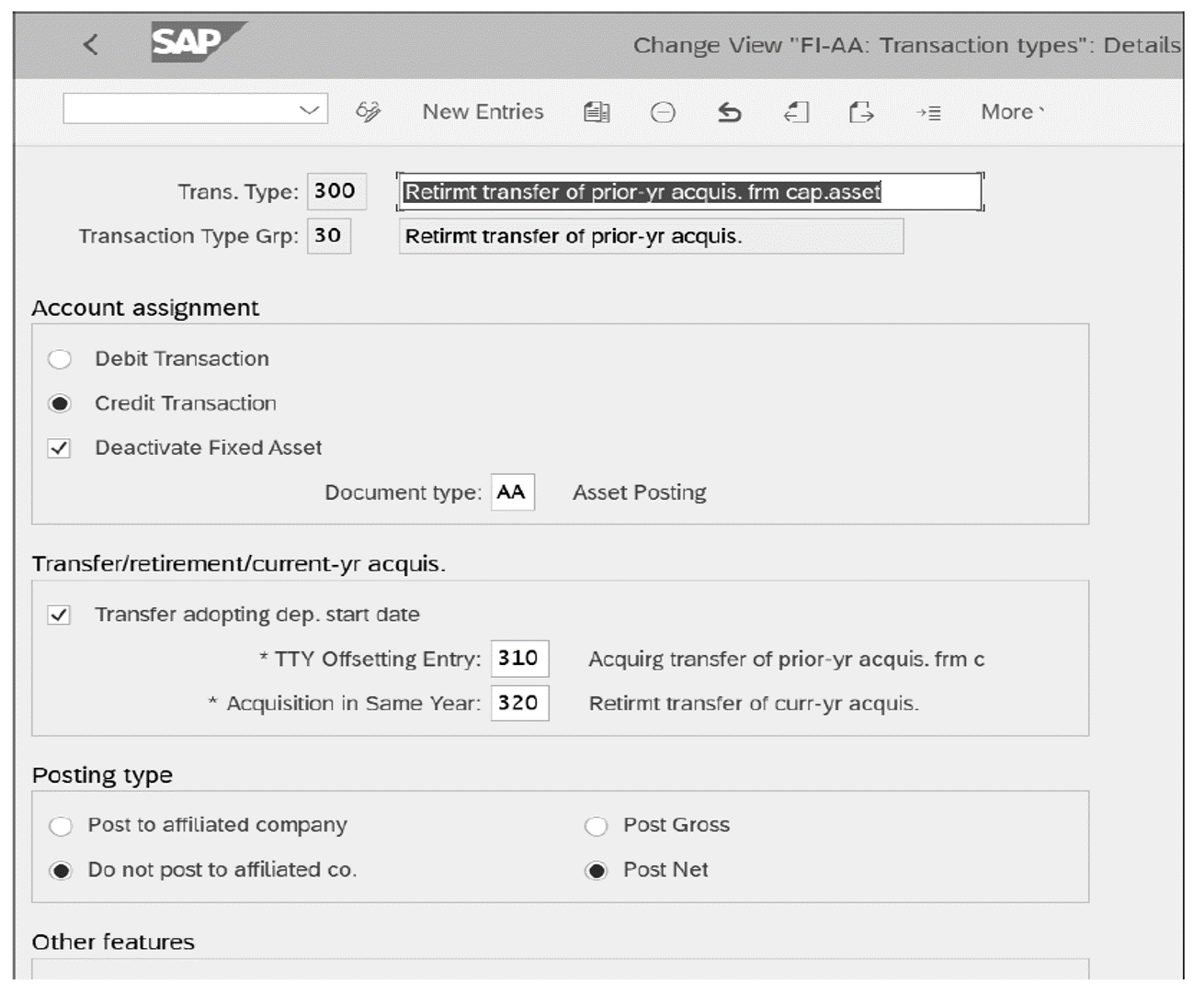Select the Debit Transaction radio button

pyautogui.click(x=61, y=359)
